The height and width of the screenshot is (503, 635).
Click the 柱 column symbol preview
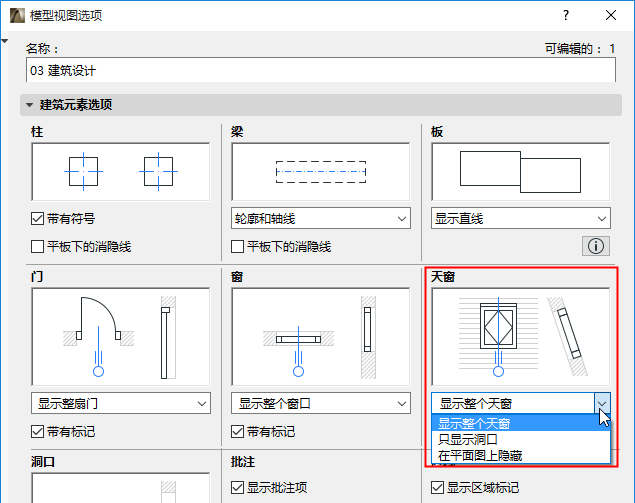coord(121,172)
